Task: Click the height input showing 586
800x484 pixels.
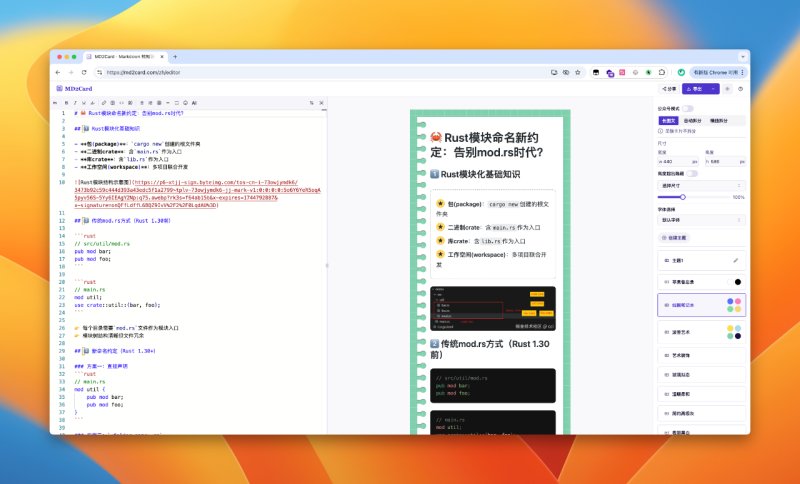Action: (x=725, y=161)
